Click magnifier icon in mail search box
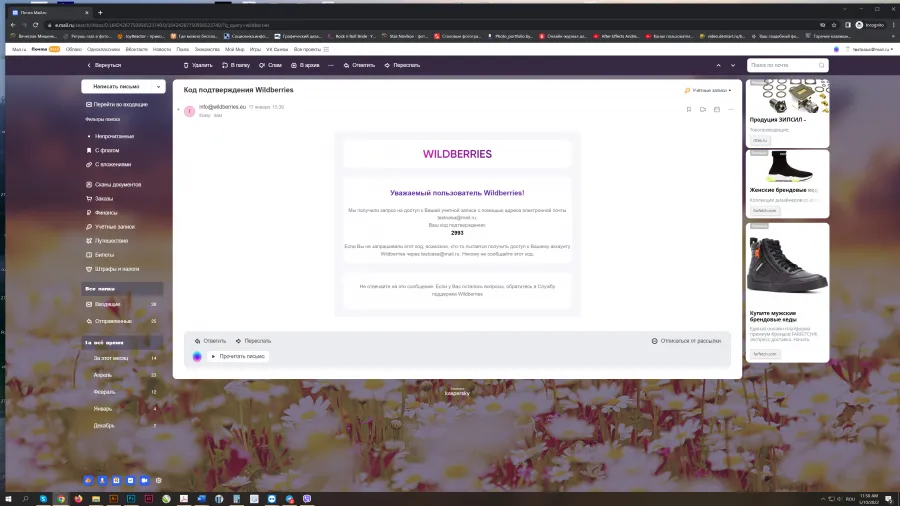Viewport: 900px width, 506px height. pos(821,65)
